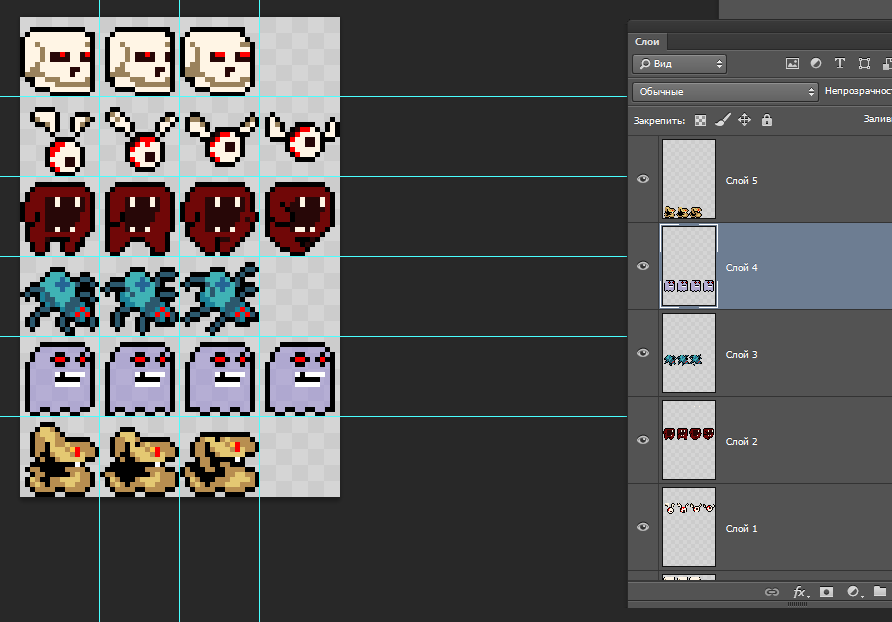Screen dimensions: 892x622
Task: Select Слой 1 thumbnail
Action: 689,527
